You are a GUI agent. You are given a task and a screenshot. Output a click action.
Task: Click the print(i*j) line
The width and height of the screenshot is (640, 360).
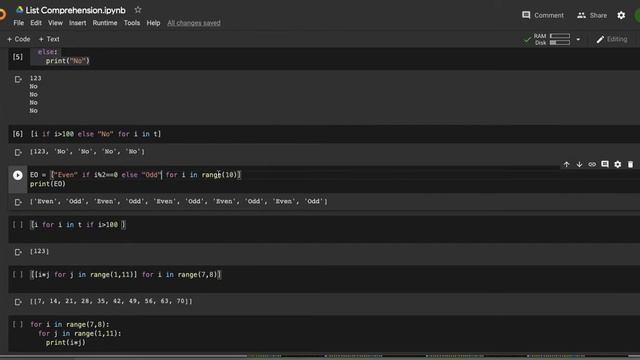[66, 342]
